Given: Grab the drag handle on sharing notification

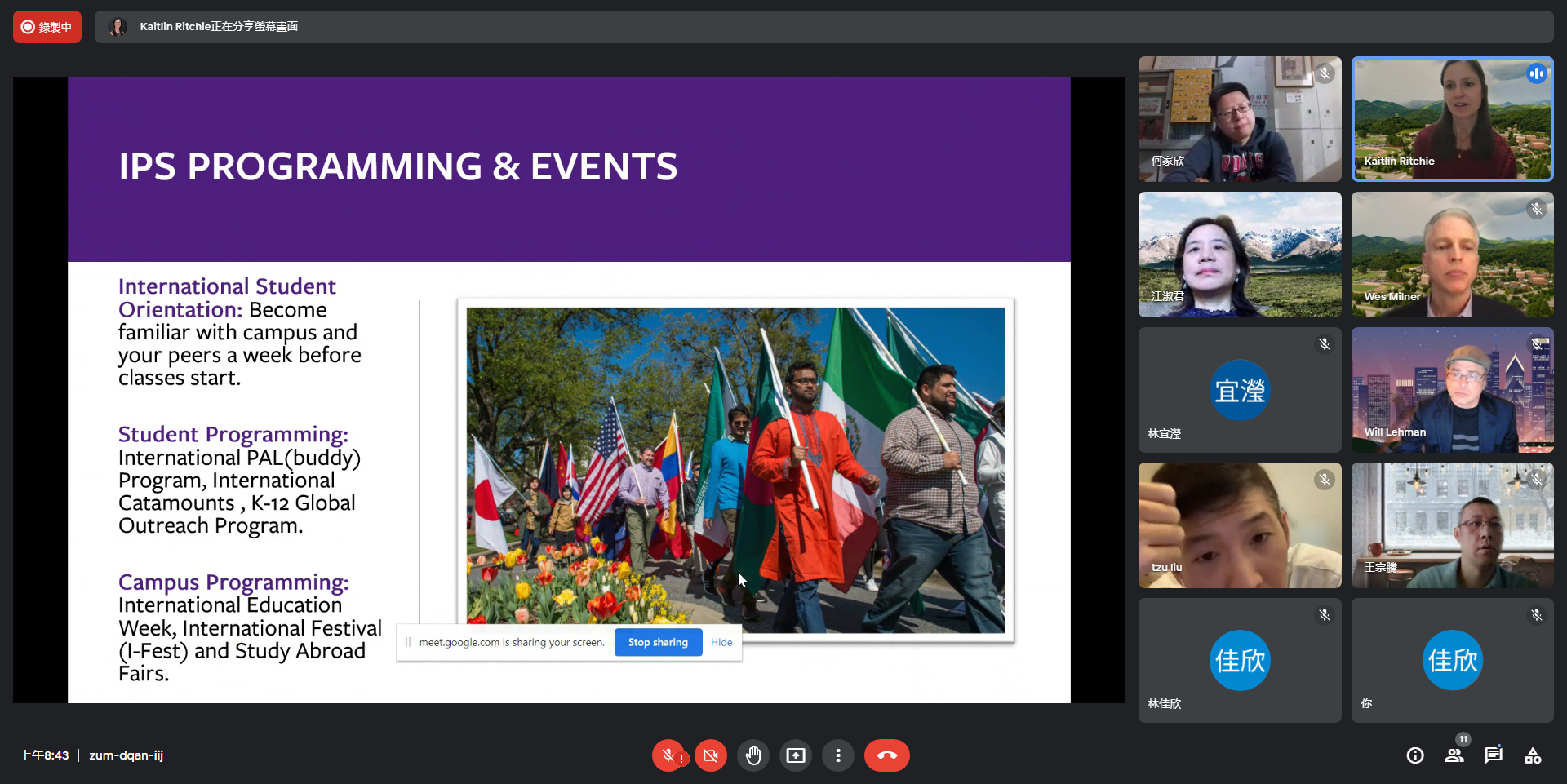Looking at the screenshot, I should pyautogui.click(x=408, y=642).
